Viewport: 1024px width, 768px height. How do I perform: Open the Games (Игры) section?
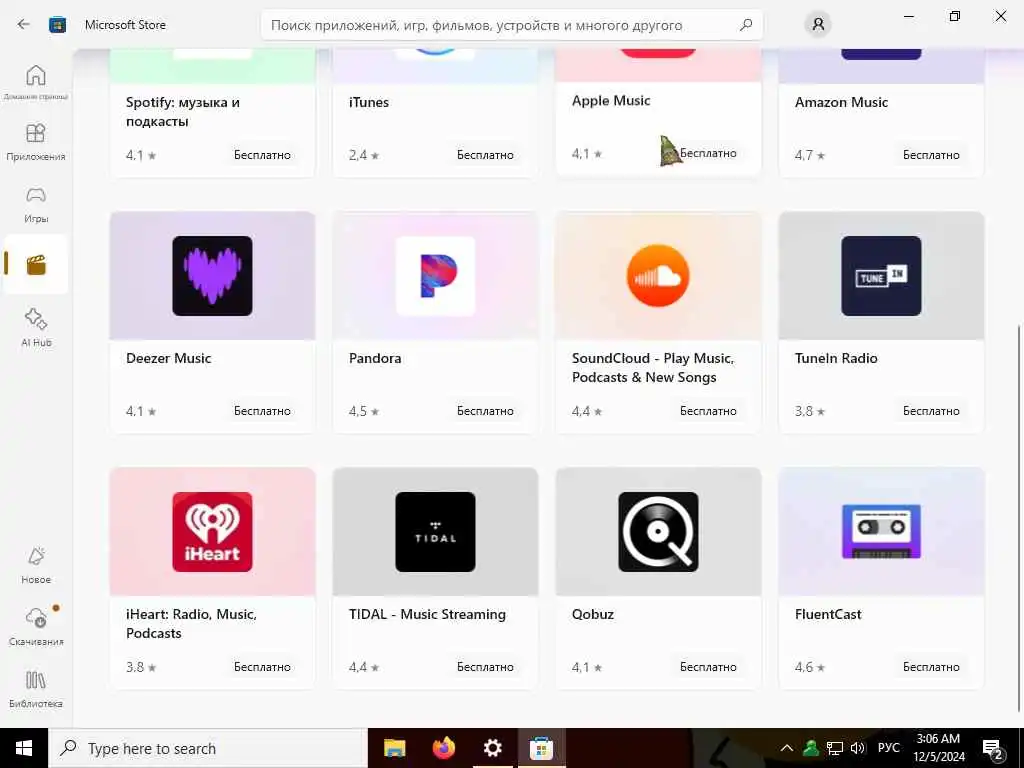click(x=36, y=204)
